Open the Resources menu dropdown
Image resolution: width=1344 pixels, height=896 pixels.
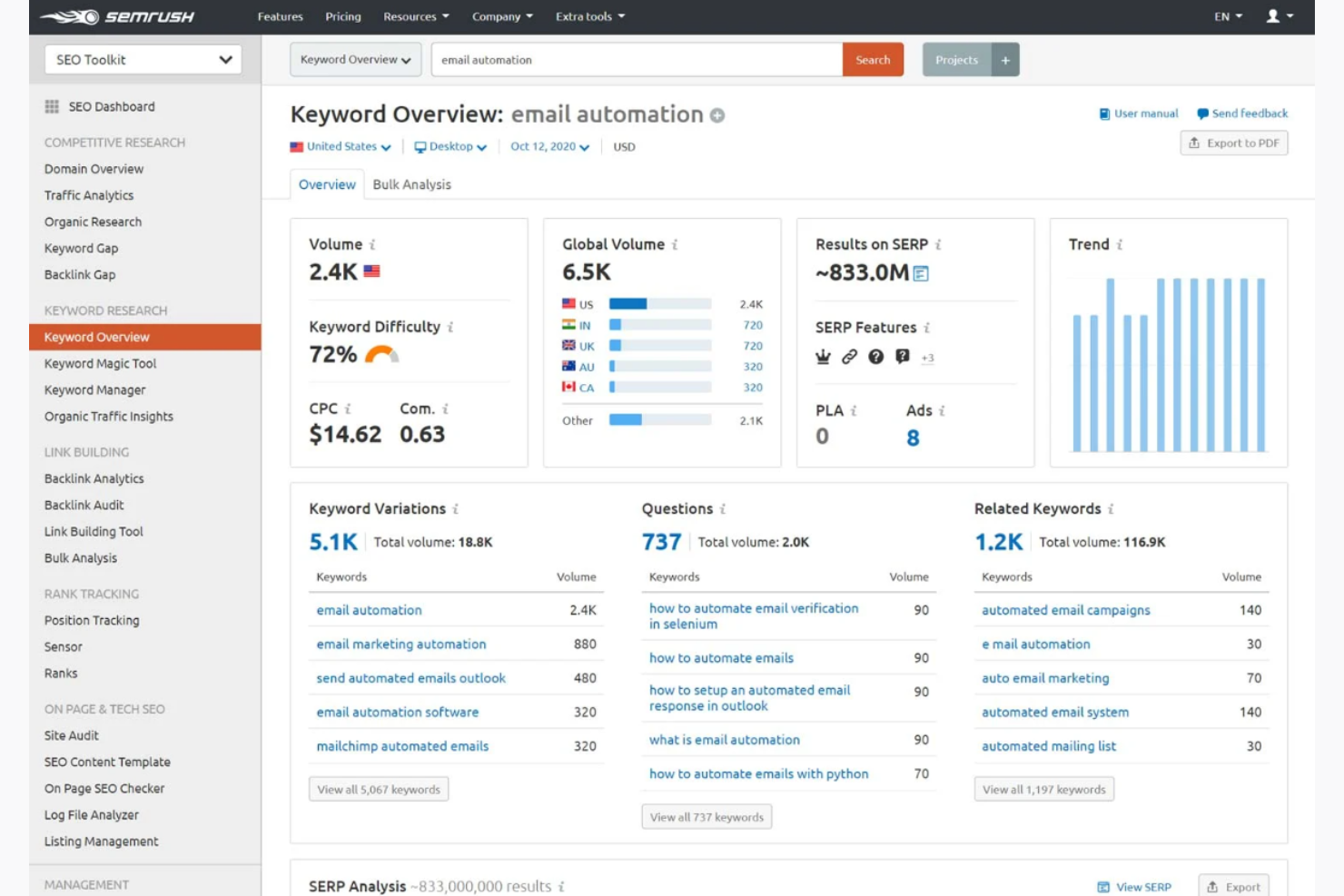point(416,16)
